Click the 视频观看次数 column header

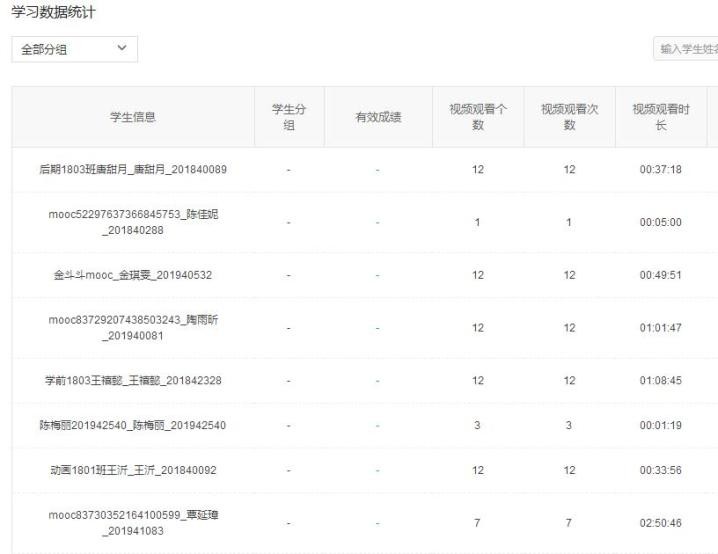click(569, 117)
